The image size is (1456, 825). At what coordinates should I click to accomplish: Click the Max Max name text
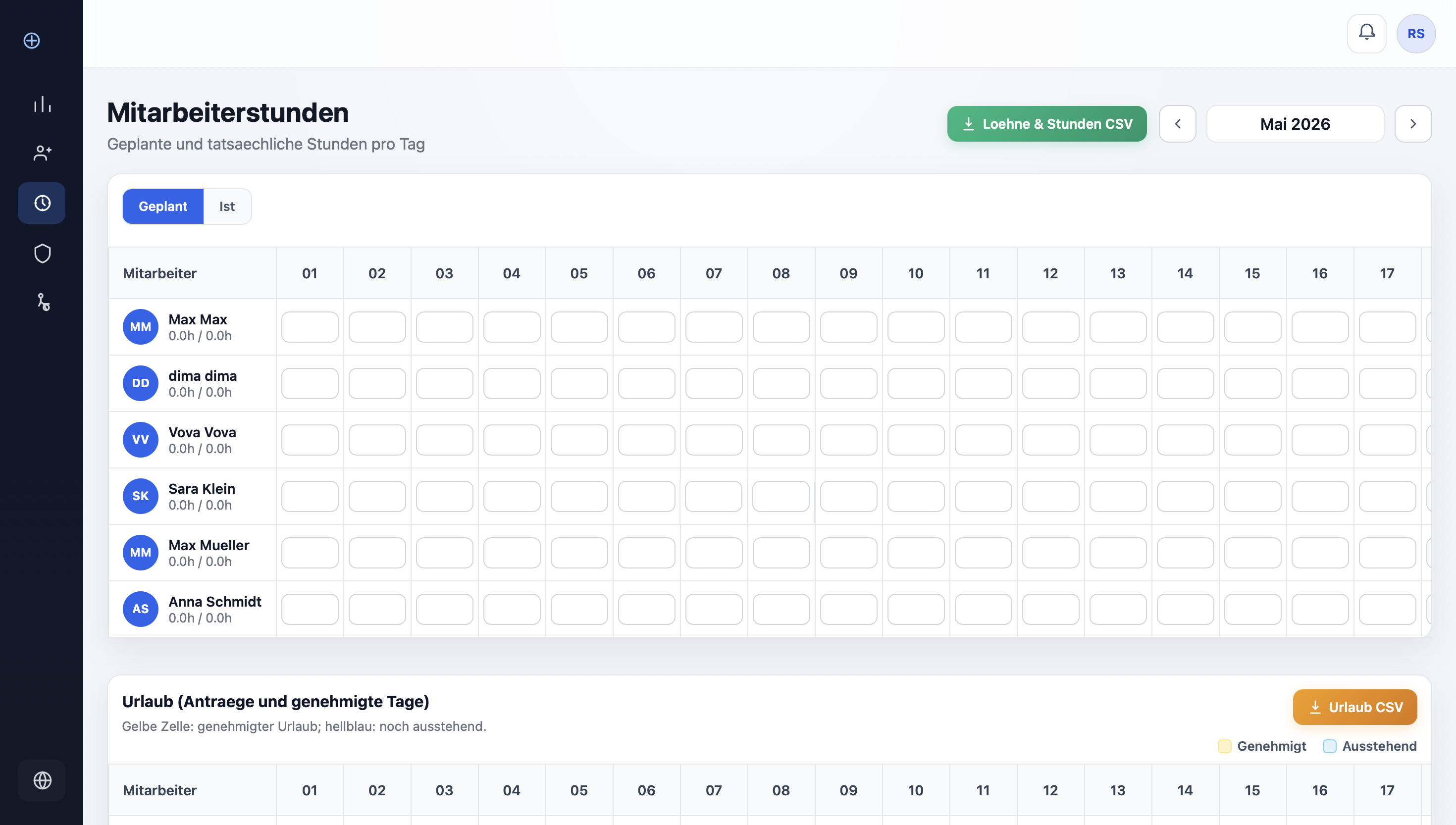[x=198, y=319]
